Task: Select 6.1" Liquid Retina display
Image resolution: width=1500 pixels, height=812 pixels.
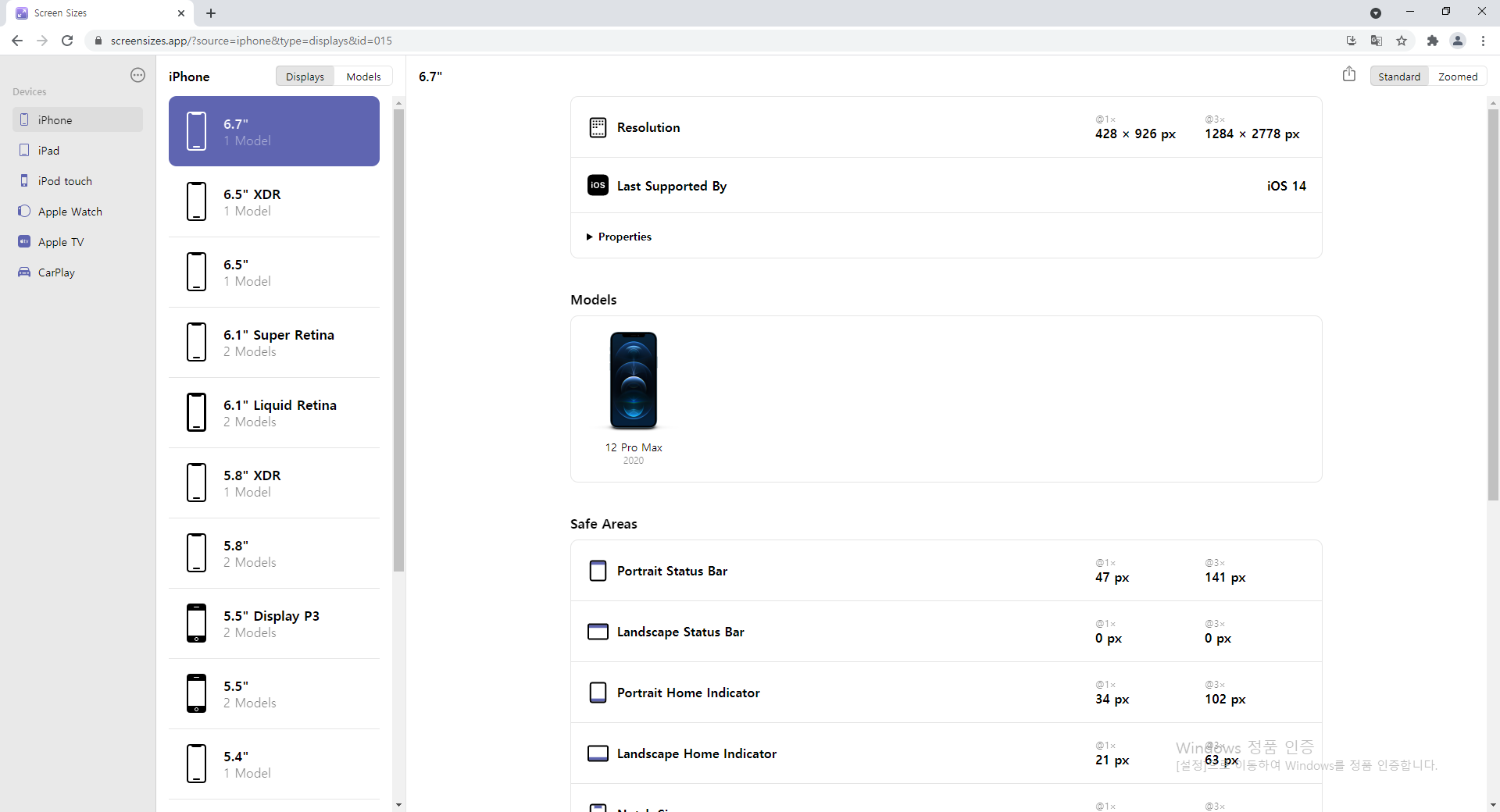Action: [x=274, y=412]
